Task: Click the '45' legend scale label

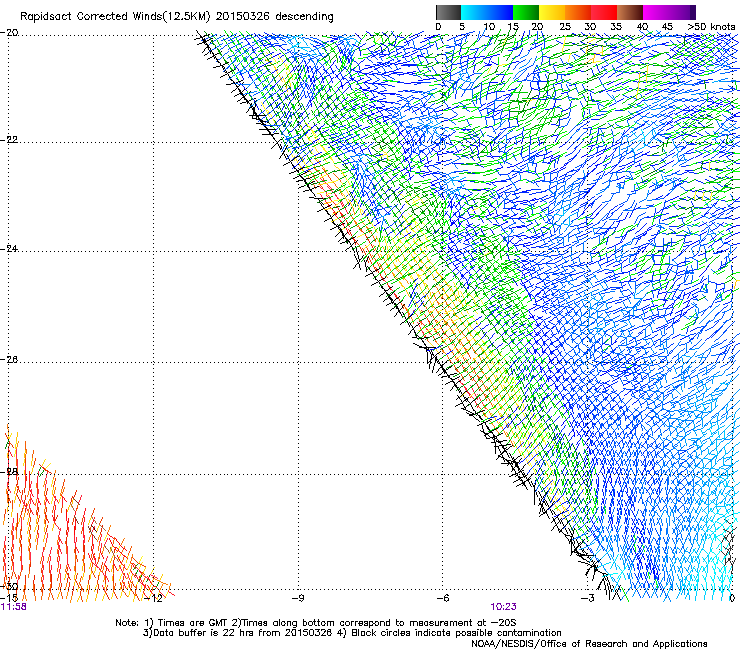Action: coord(667,27)
